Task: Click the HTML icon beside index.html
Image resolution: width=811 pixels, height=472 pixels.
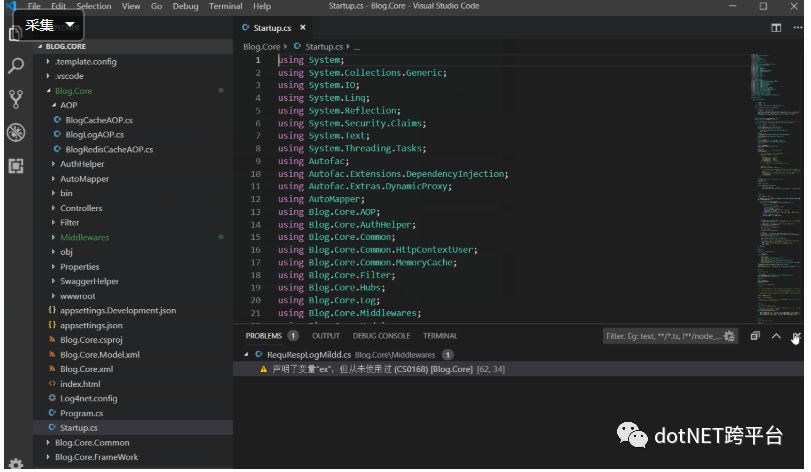Action: 52,384
